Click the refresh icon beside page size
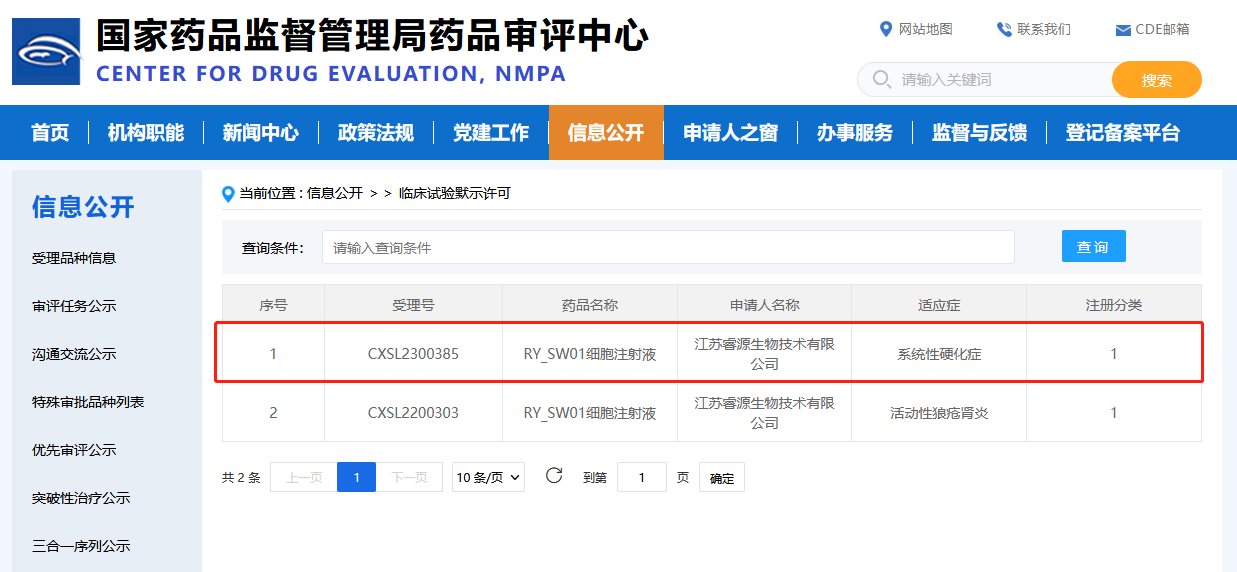 tap(554, 476)
